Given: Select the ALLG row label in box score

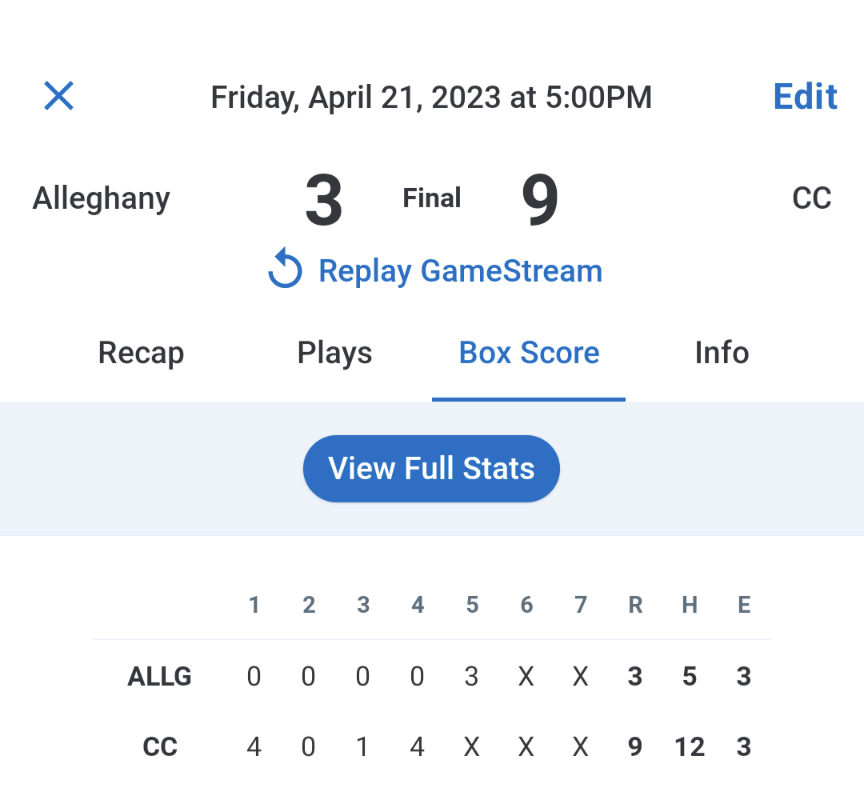Looking at the screenshot, I should coord(159,677).
